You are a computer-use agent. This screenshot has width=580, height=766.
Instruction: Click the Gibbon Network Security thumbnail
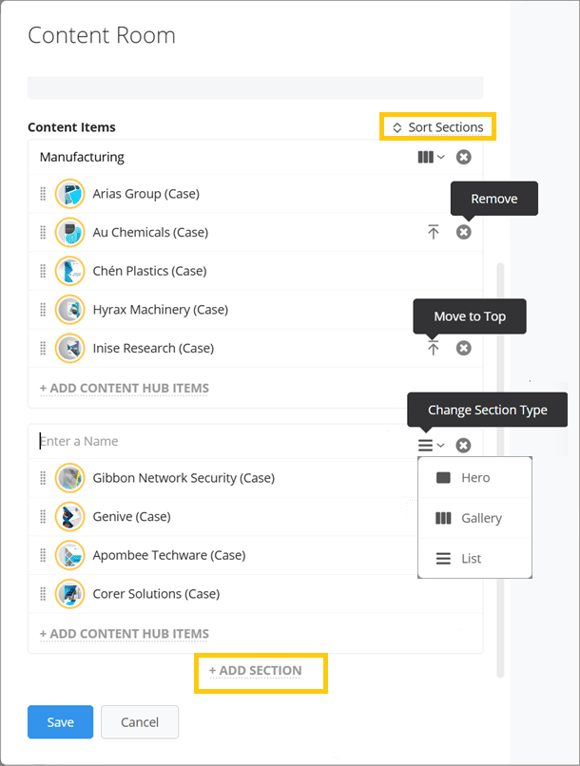tap(70, 478)
